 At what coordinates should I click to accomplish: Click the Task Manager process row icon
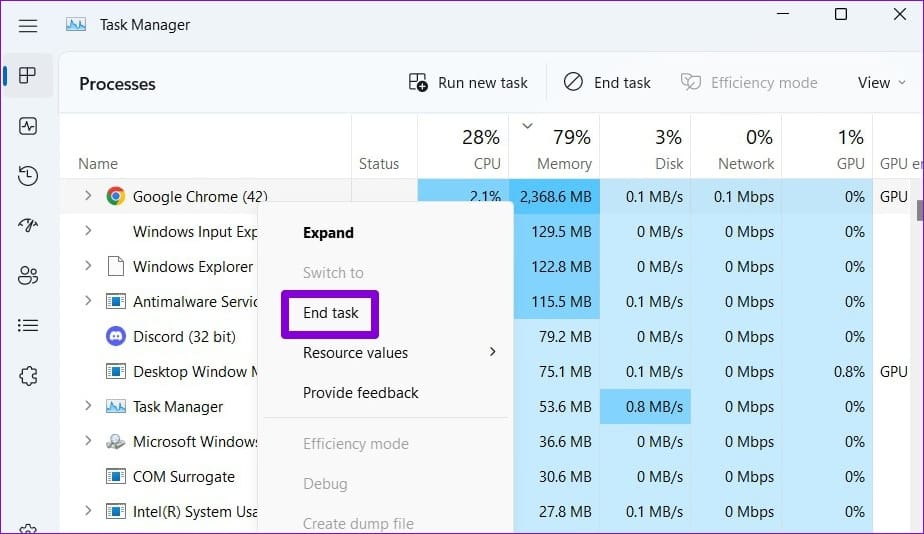(x=116, y=407)
